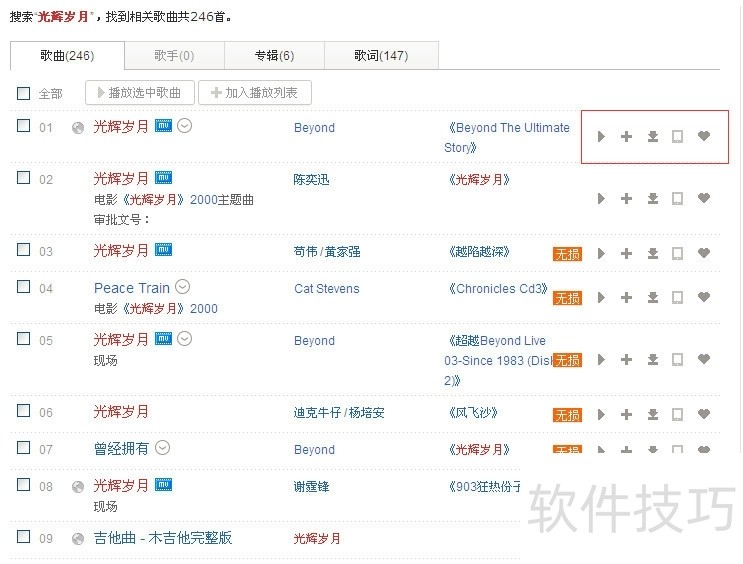Screen dimensions: 743x564
Task: Play the row 05 live Beyond track
Action: [x=601, y=360]
